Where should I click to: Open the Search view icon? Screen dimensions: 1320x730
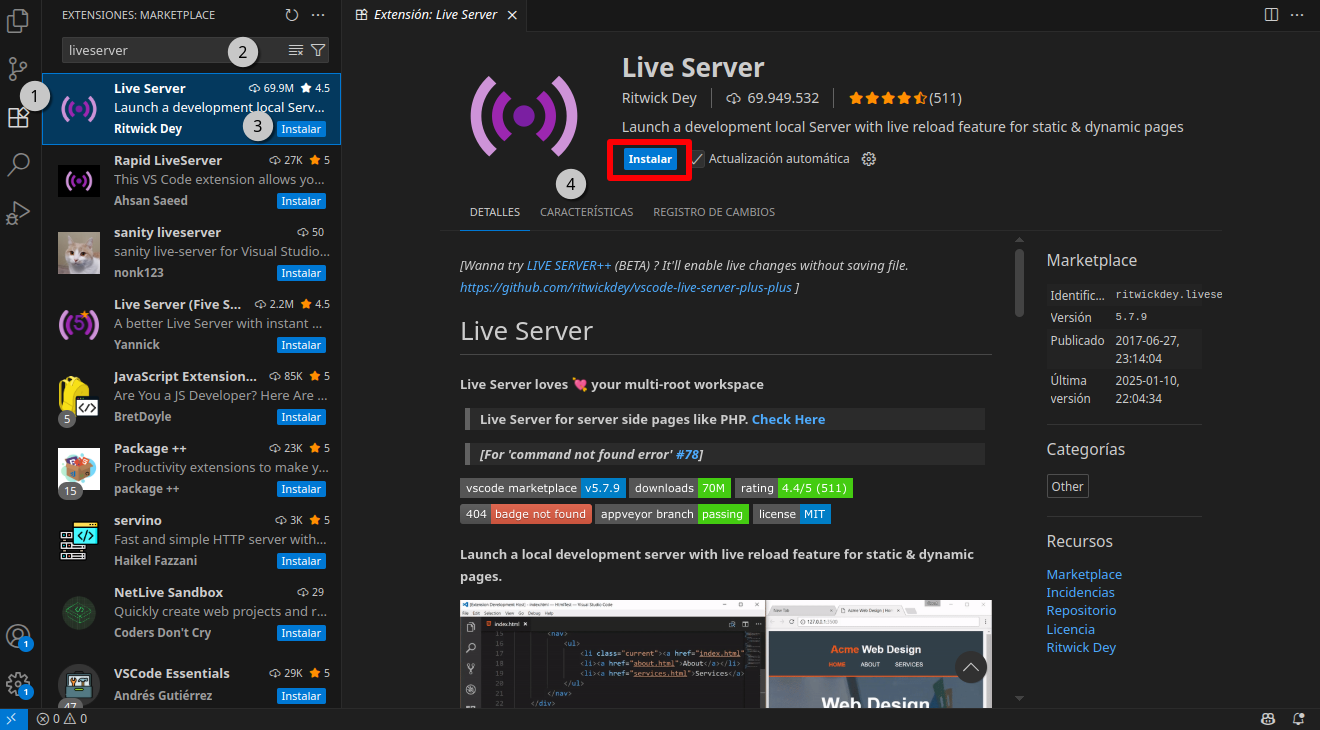click(18, 165)
